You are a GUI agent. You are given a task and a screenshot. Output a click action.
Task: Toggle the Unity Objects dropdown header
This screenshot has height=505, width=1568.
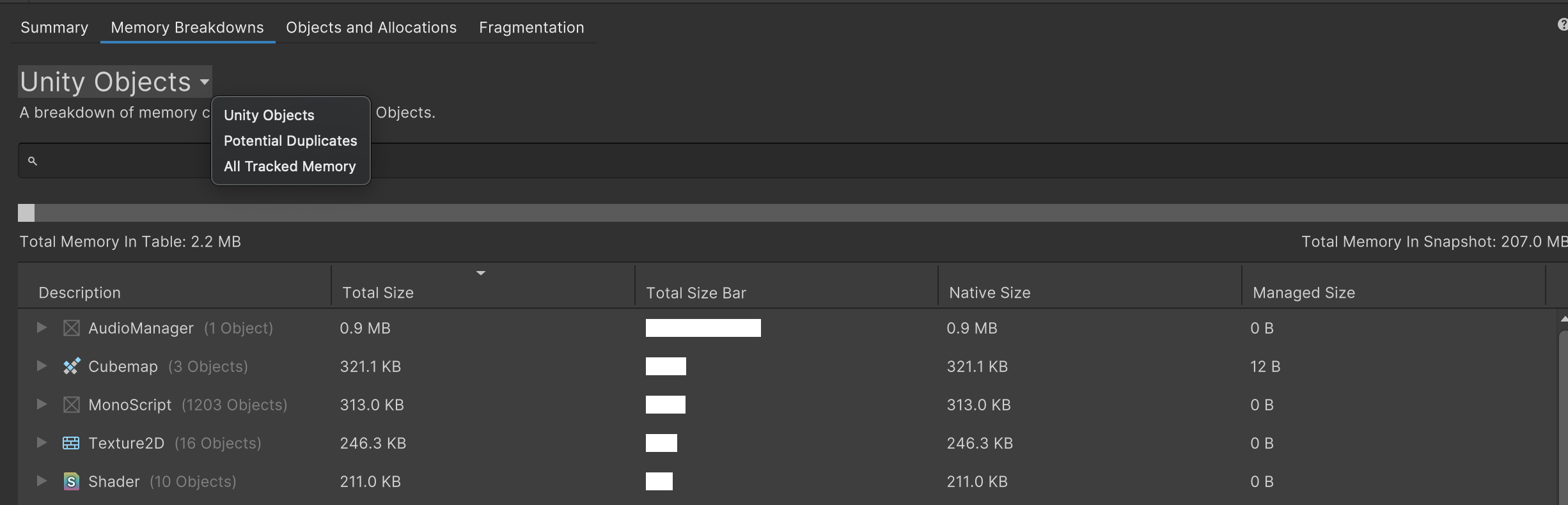tap(114, 82)
